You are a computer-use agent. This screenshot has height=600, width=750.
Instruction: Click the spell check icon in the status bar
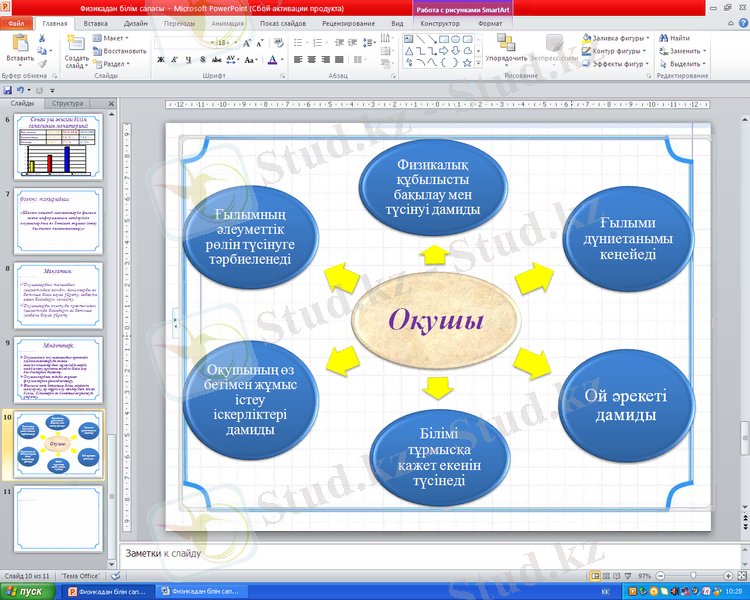(x=116, y=577)
